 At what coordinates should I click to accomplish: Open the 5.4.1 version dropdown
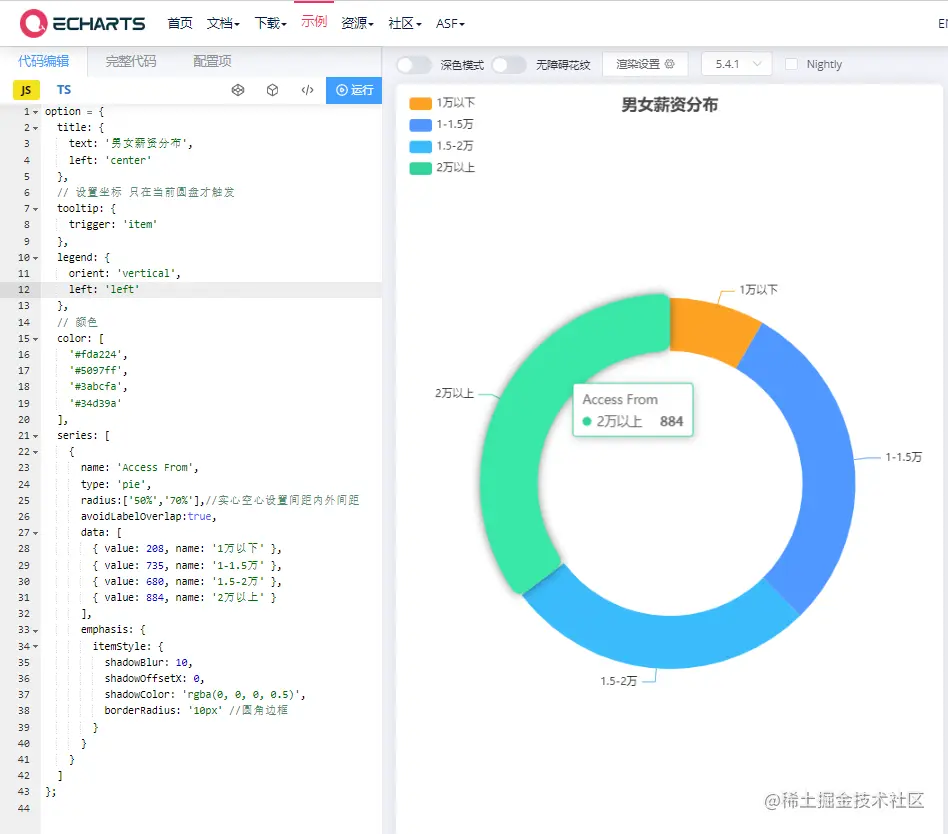pyautogui.click(x=736, y=64)
